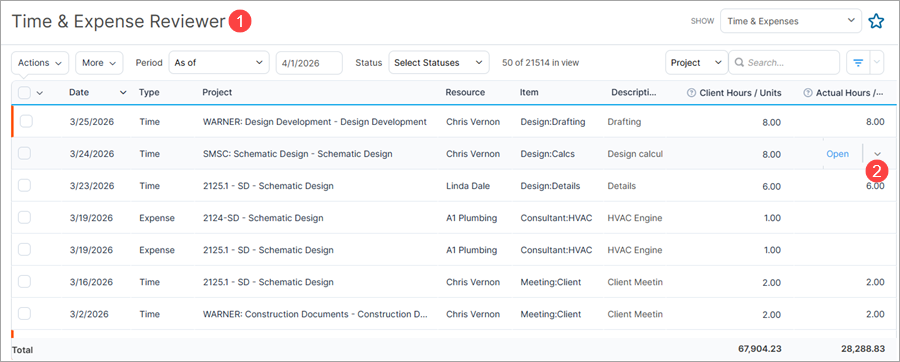Check the 2124-SD Schematic Design expense row

25,217
